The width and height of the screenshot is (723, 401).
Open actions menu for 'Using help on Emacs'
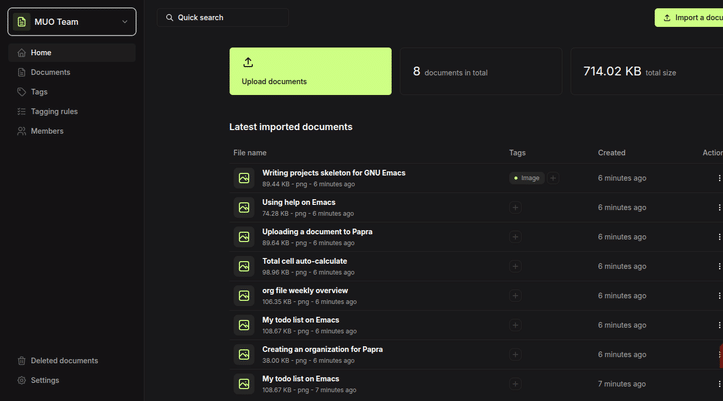719,207
